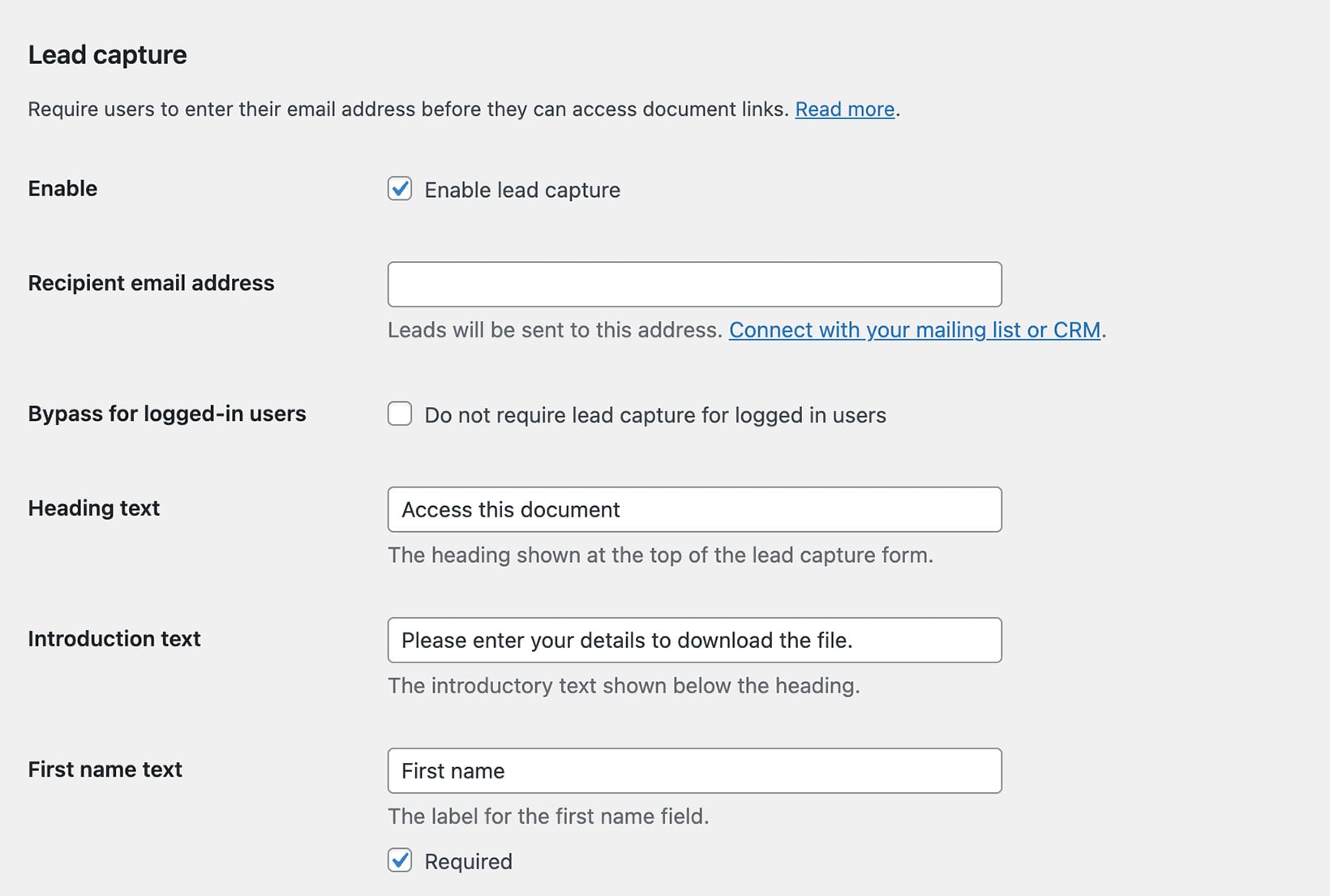Follow the Connect with your mailing list or CRM link
This screenshot has width=1330, height=896.
(915, 330)
